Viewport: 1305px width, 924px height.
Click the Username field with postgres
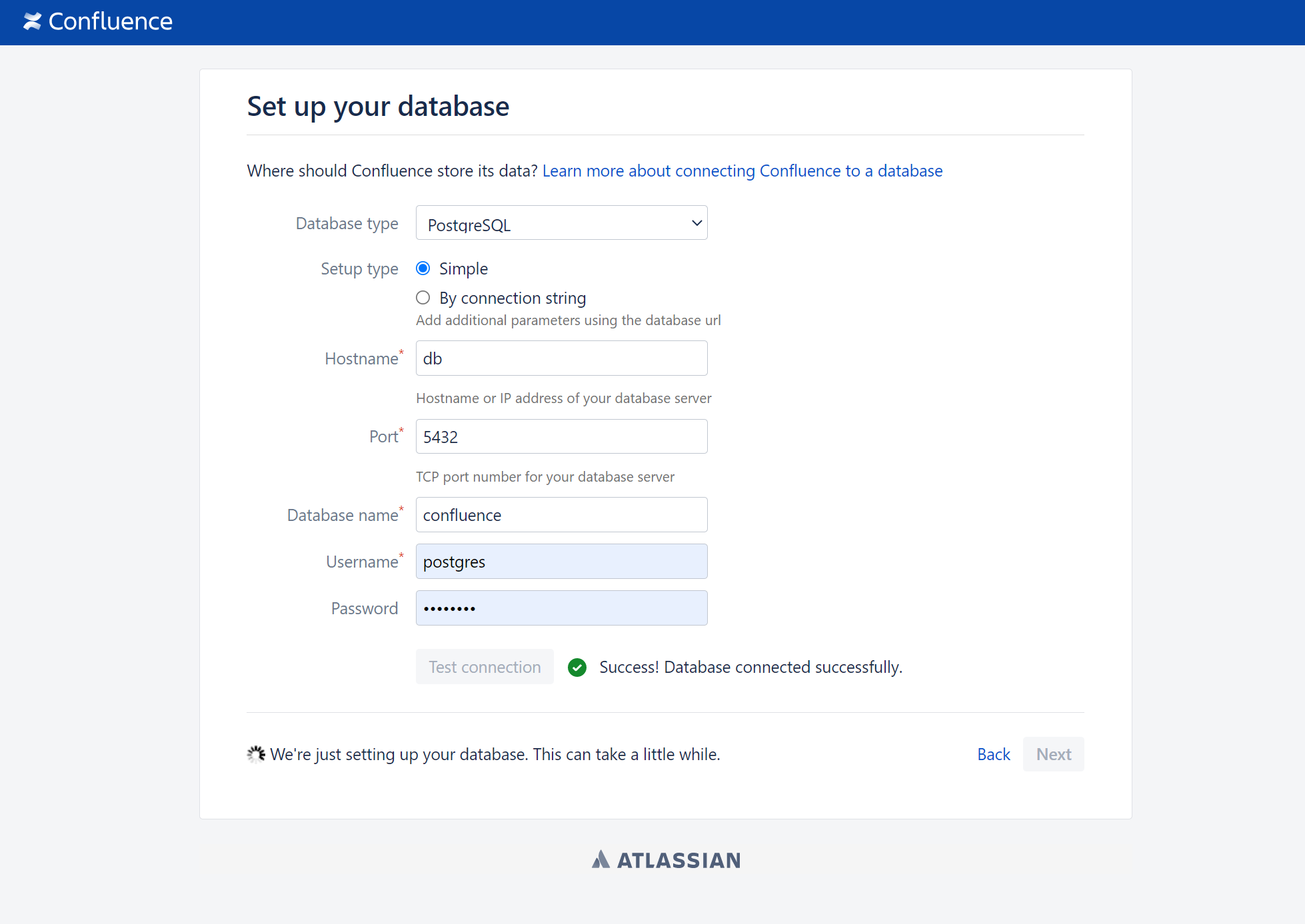[x=561, y=562]
